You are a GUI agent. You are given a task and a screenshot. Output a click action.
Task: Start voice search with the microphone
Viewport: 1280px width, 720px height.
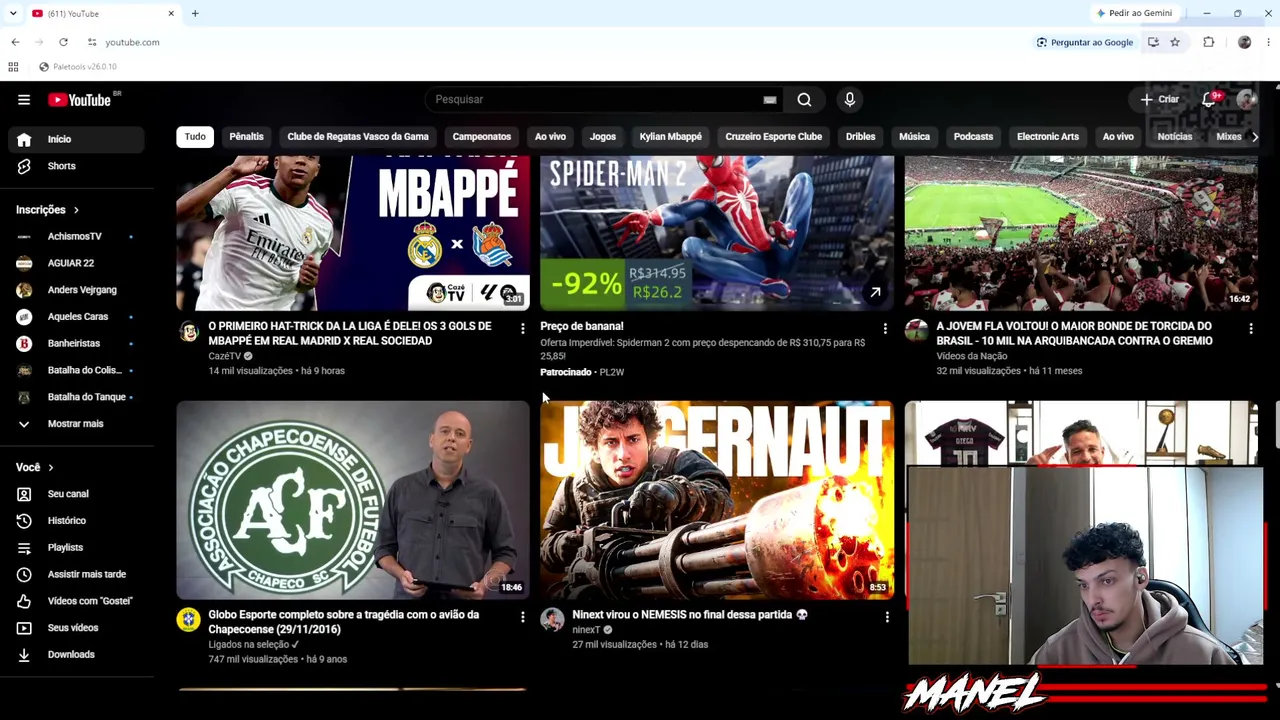[849, 100]
